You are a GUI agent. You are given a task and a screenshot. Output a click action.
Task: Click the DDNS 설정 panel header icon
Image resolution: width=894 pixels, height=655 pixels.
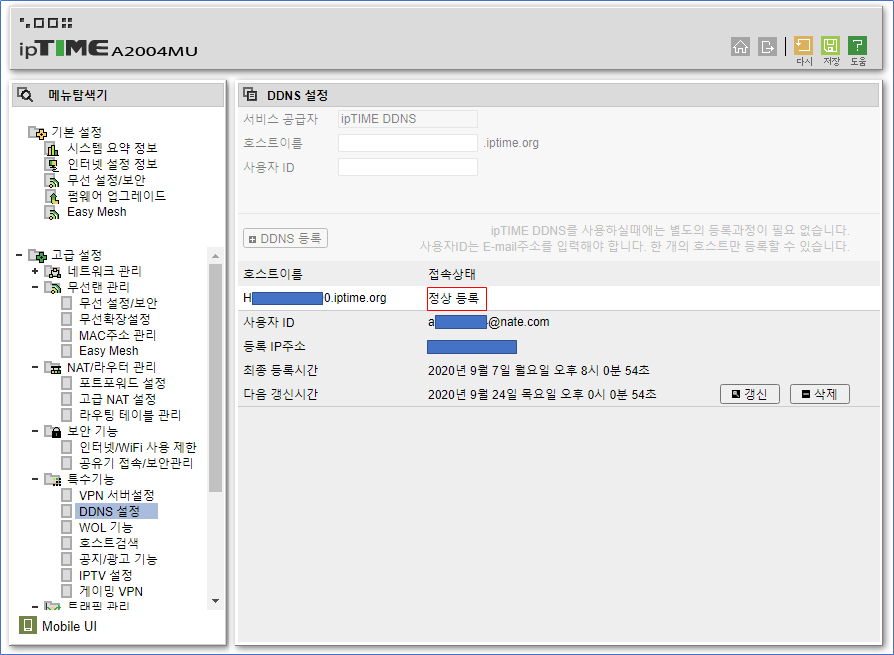click(x=249, y=93)
